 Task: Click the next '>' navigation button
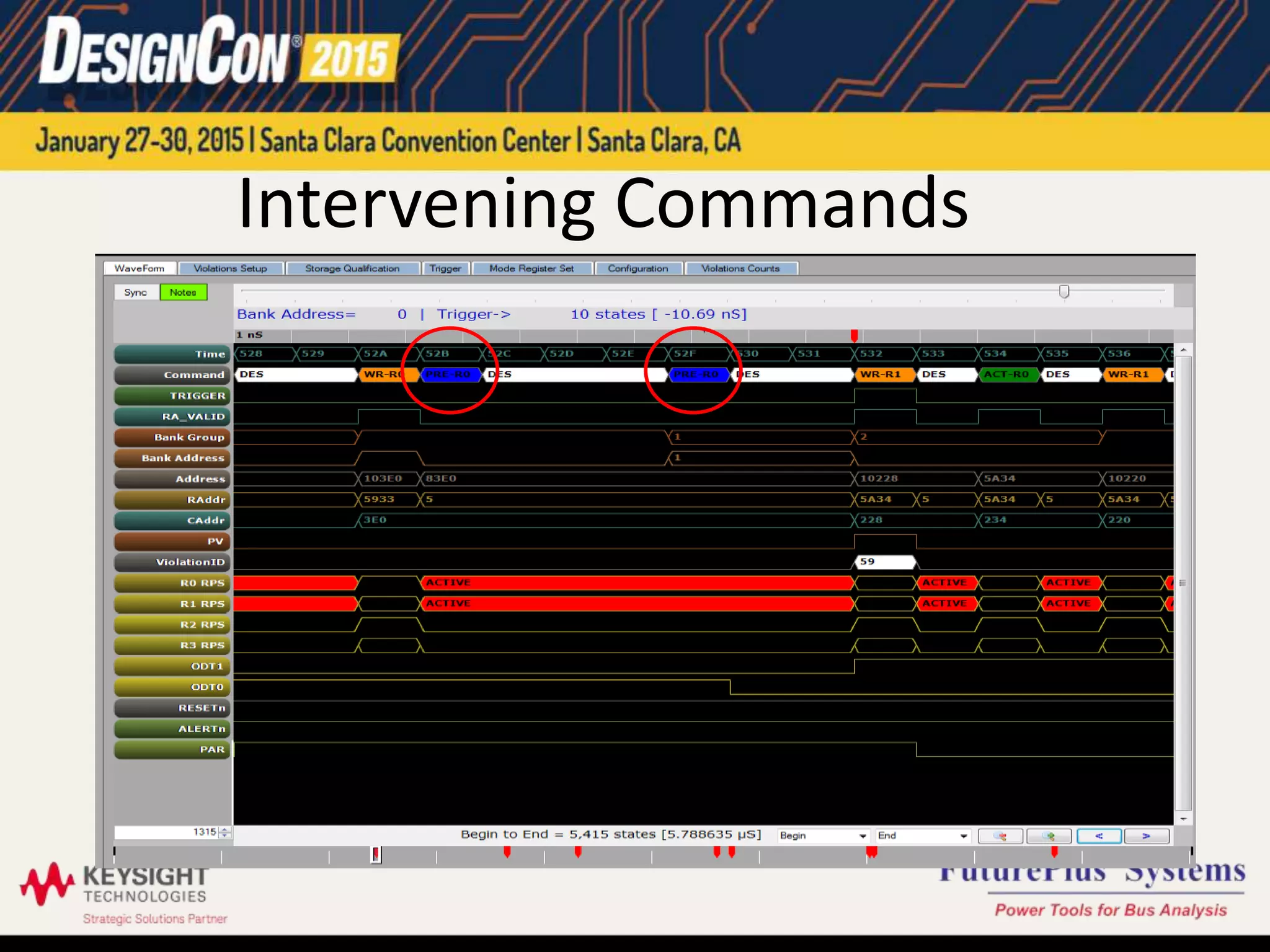(1147, 835)
